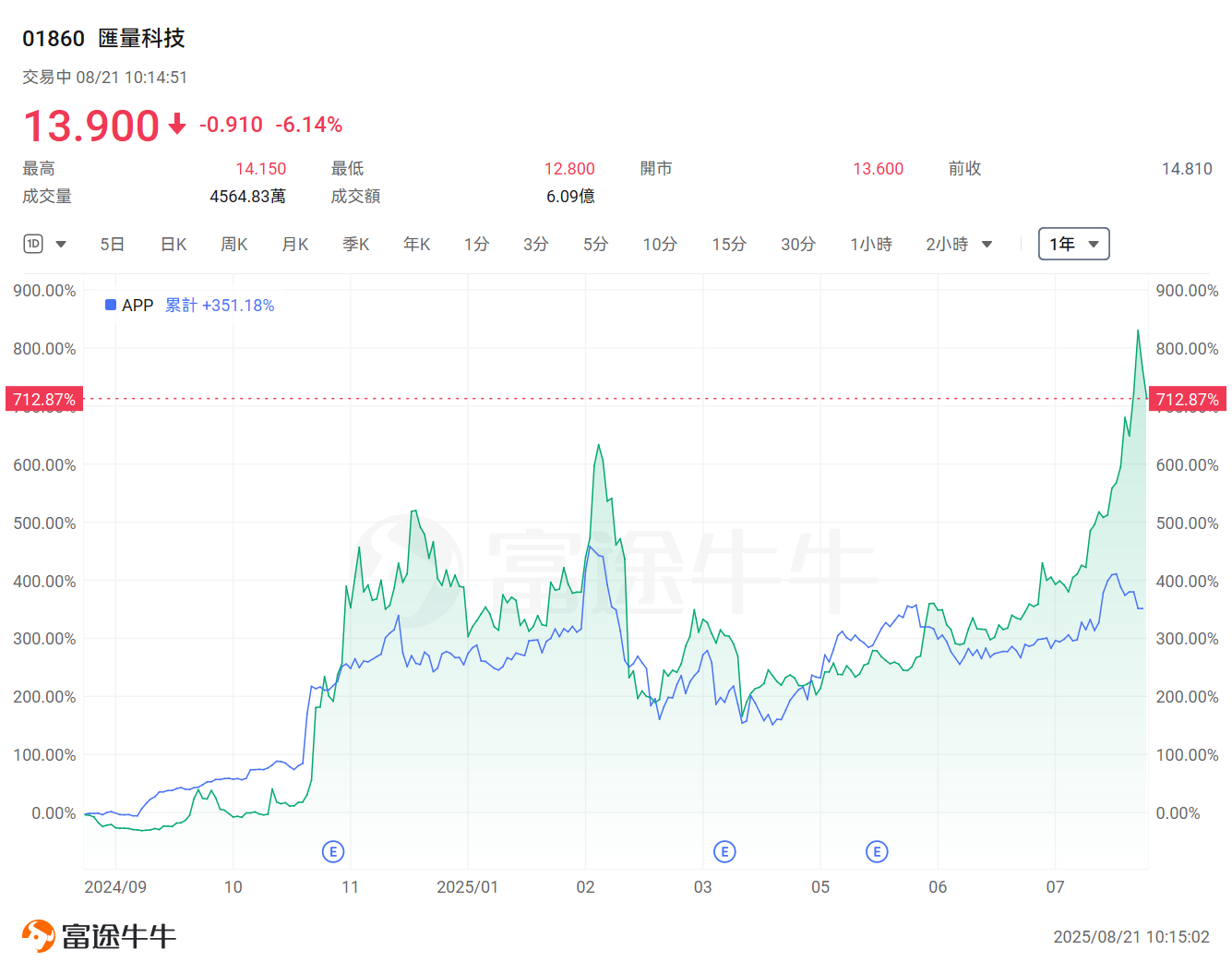The height and width of the screenshot is (974, 1232).
Task: Select the 5分 interval option
Action: 595,244
